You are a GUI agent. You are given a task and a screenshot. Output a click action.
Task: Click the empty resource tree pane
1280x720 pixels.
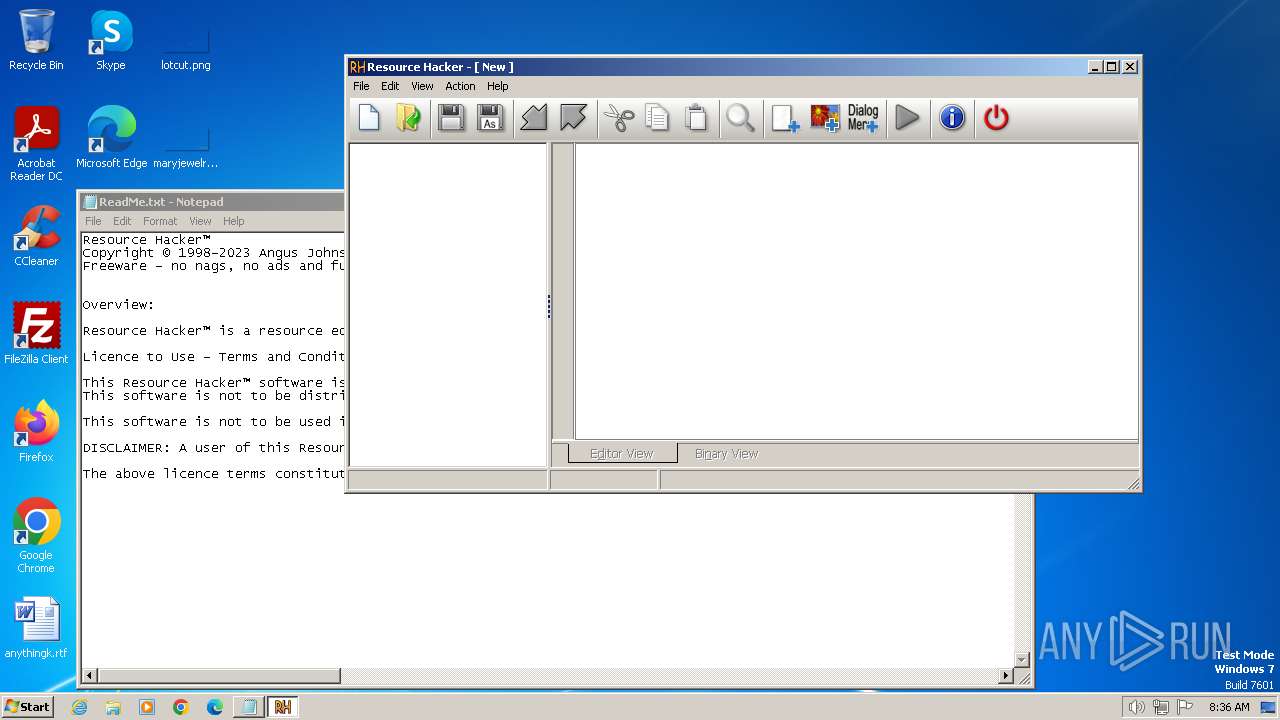click(x=448, y=305)
